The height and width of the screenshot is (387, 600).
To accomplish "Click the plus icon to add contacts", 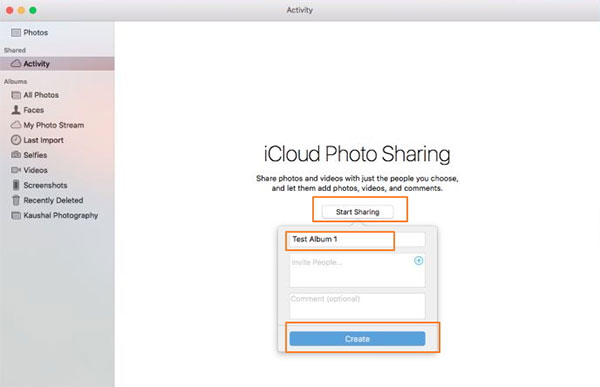I will [x=419, y=261].
